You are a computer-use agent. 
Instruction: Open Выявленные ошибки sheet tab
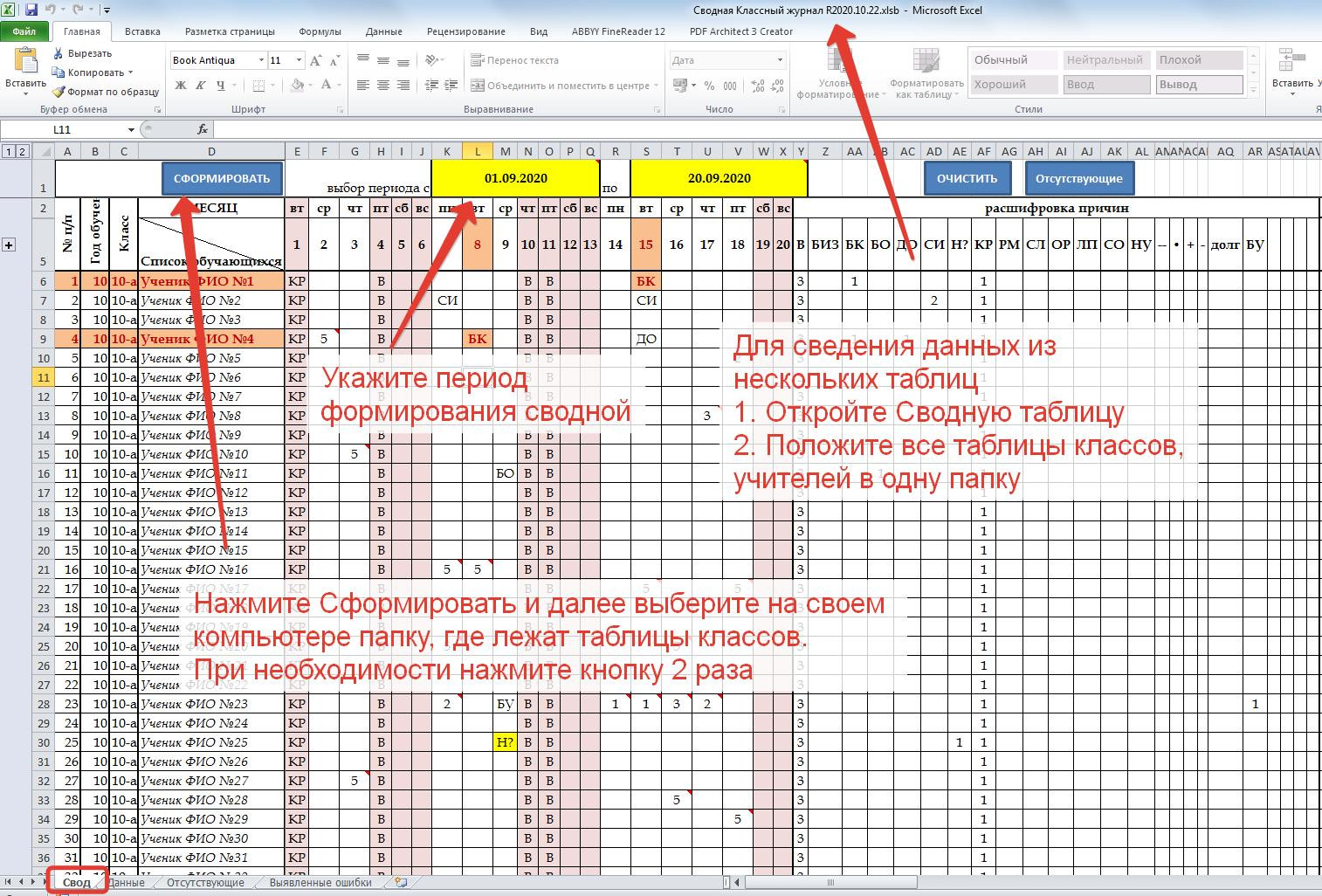click(x=320, y=882)
